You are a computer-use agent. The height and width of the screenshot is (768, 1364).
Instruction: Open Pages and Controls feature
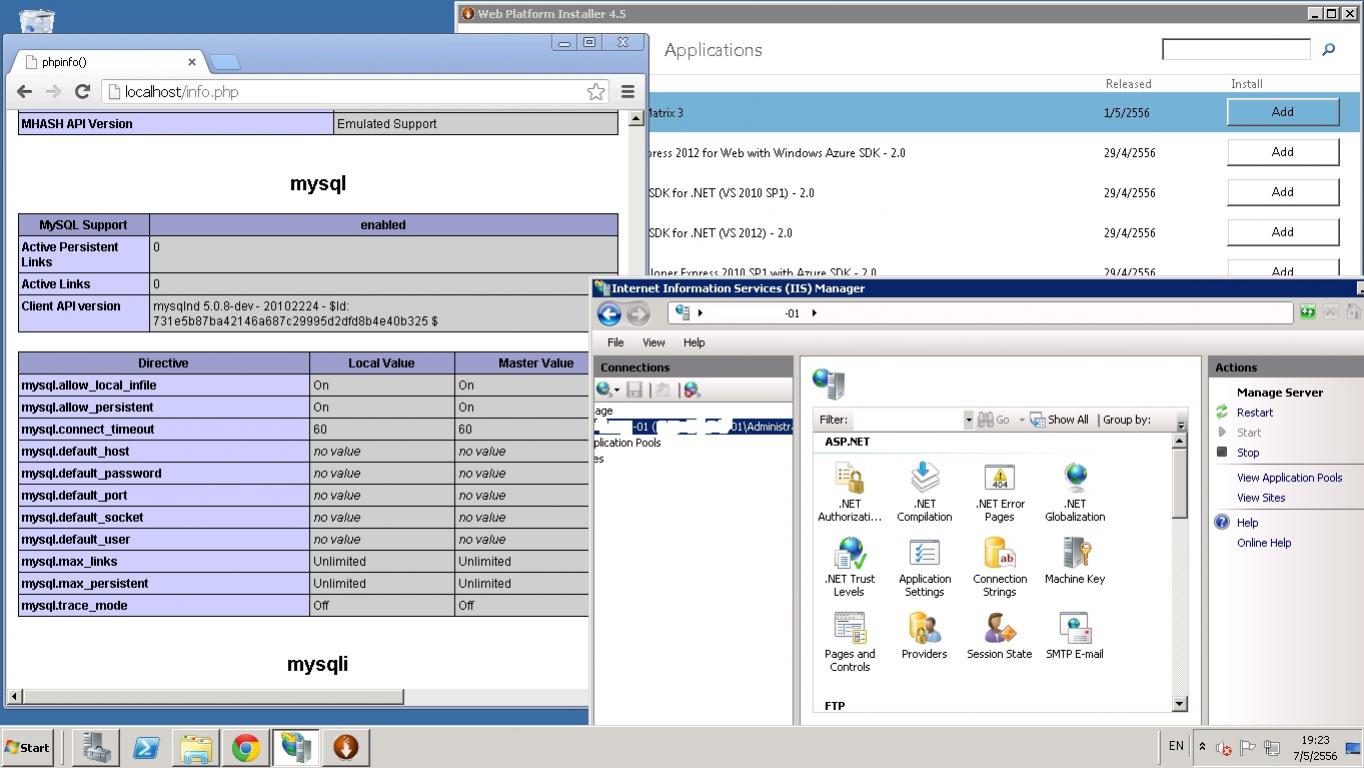coord(849,641)
